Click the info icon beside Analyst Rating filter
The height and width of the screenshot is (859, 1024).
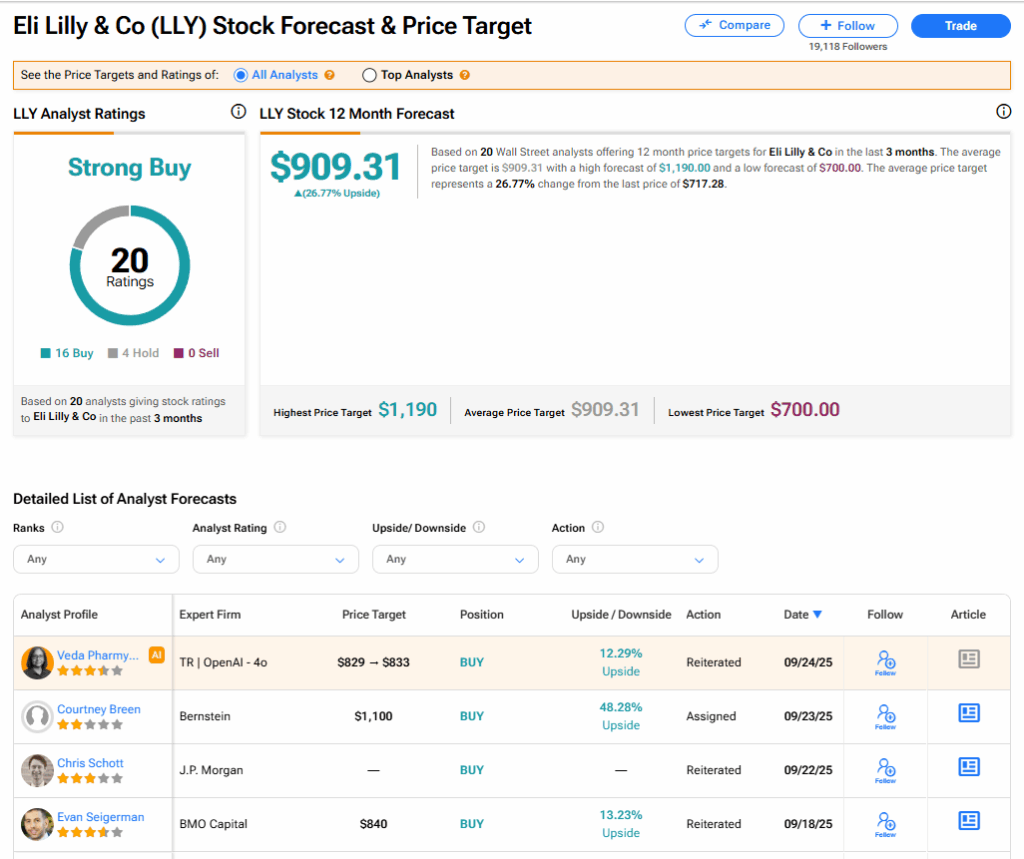tap(280, 527)
